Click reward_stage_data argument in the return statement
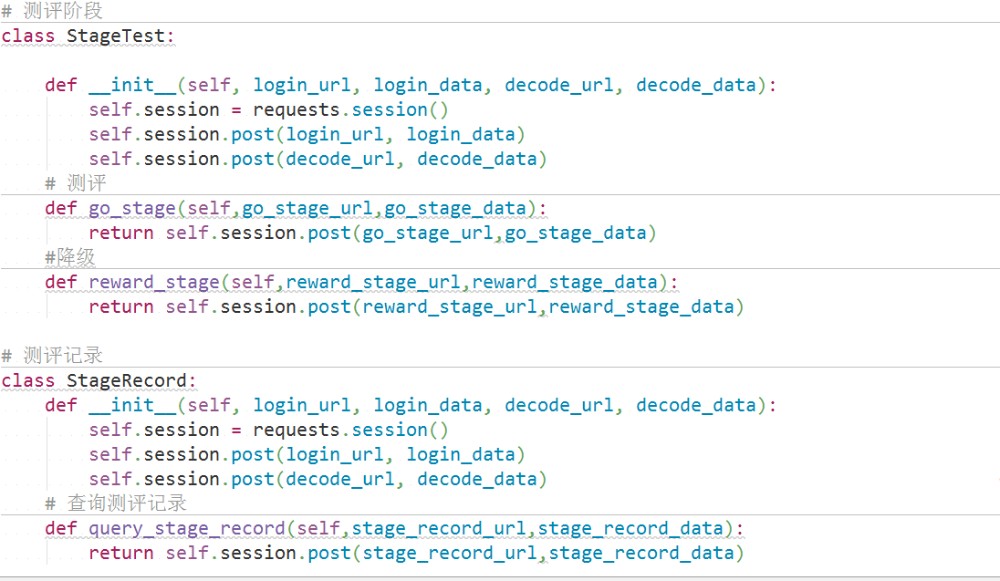1000x581 pixels. coord(641,307)
